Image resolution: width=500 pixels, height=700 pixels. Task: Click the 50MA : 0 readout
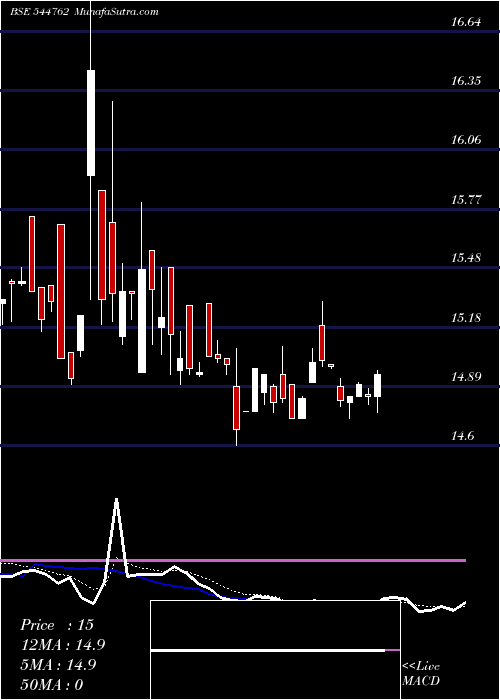pos(52,684)
